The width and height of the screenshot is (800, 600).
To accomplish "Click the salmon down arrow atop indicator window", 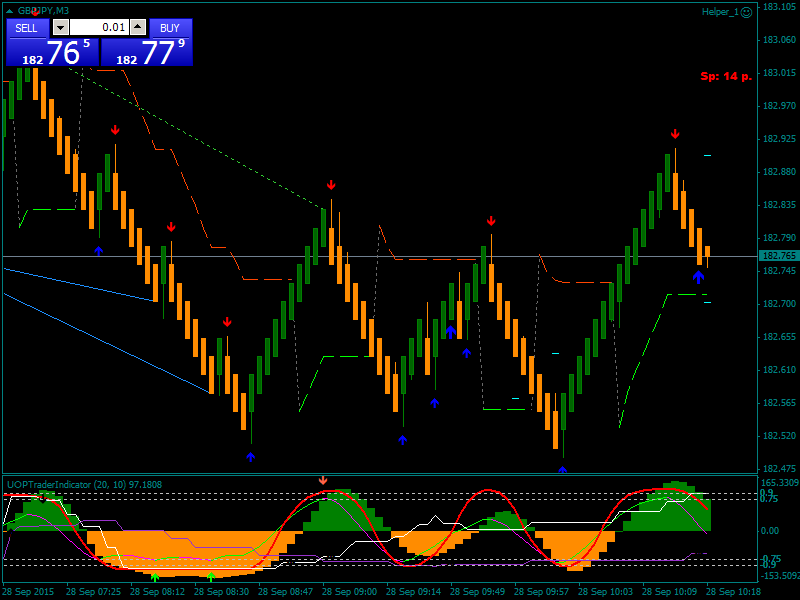I will [322, 480].
